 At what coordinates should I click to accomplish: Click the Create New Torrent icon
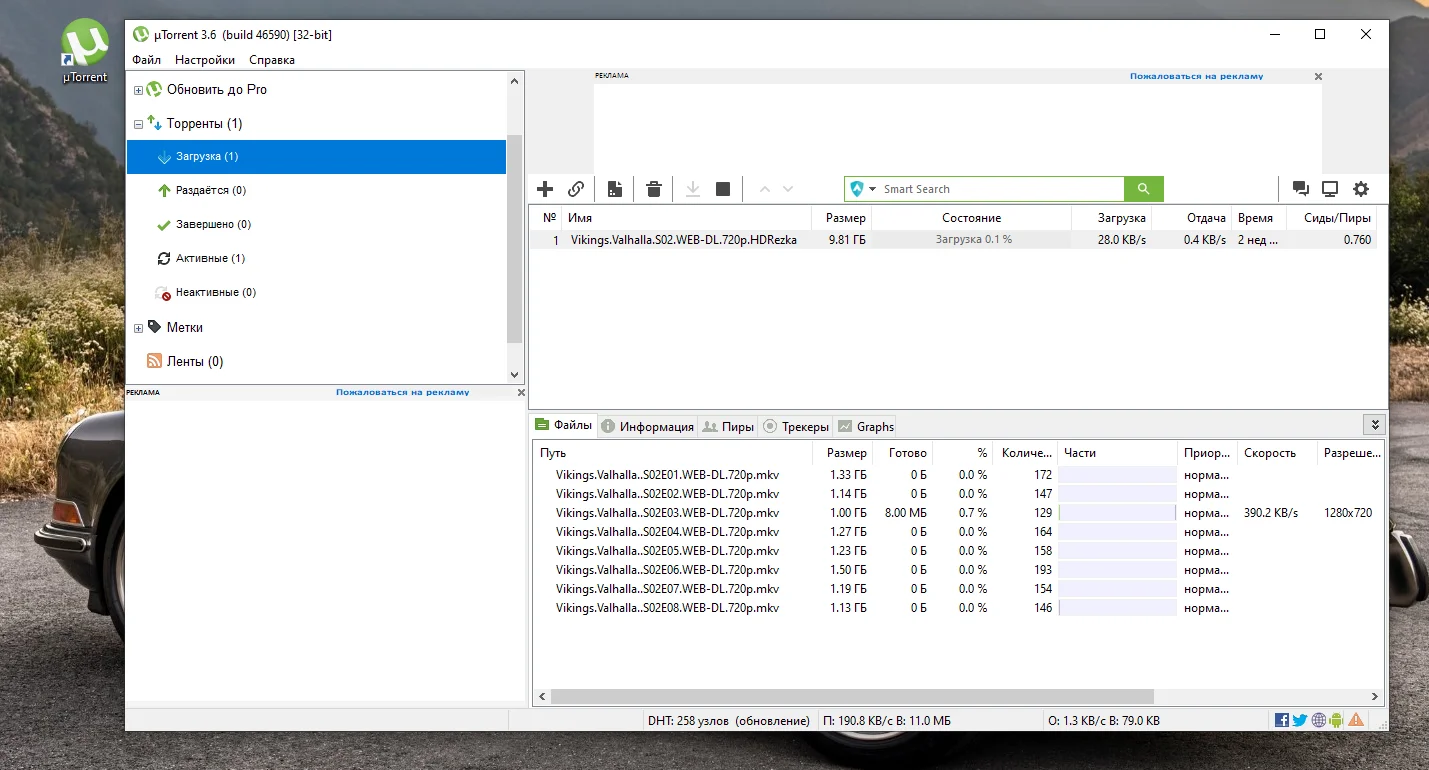(x=615, y=189)
